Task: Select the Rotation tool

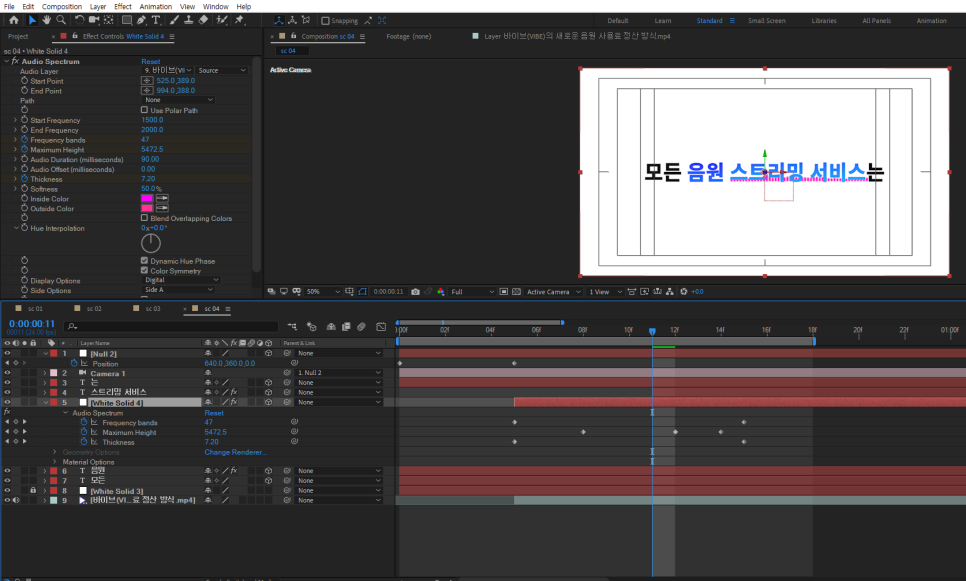Action: click(x=79, y=20)
